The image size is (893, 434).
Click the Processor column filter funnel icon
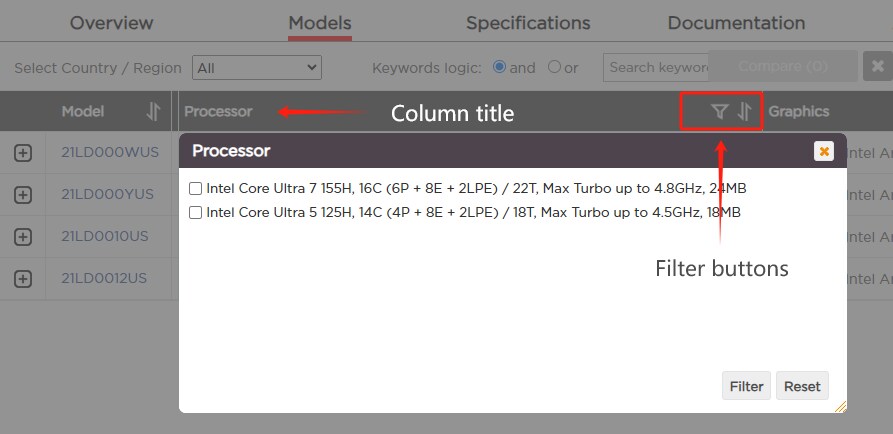tap(719, 112)
